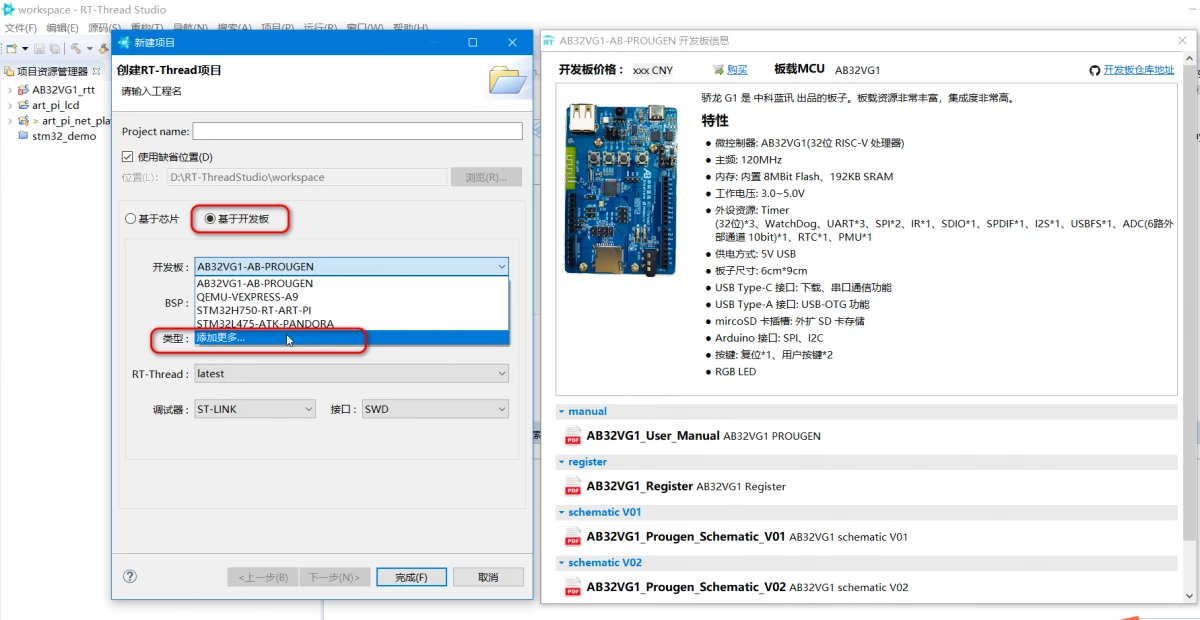Viewport: 1200px width, 620px height.
Task: Click the PDF icon for AB32VG1_Prougen_Schematic_V02
Action: [x=573, y=587]
